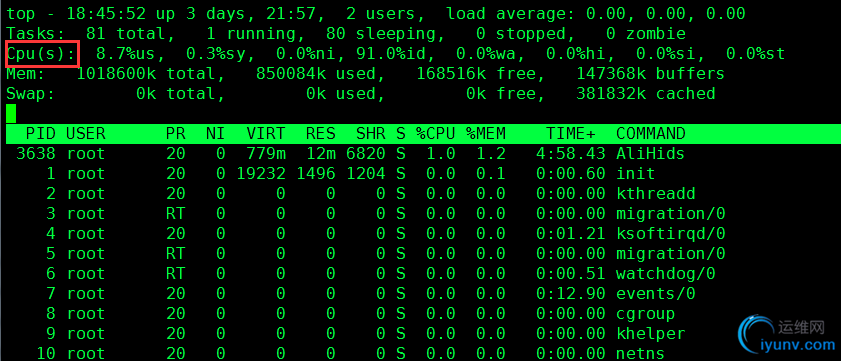Select the init command name
The image size is (841, 361).
click(636, 174)
